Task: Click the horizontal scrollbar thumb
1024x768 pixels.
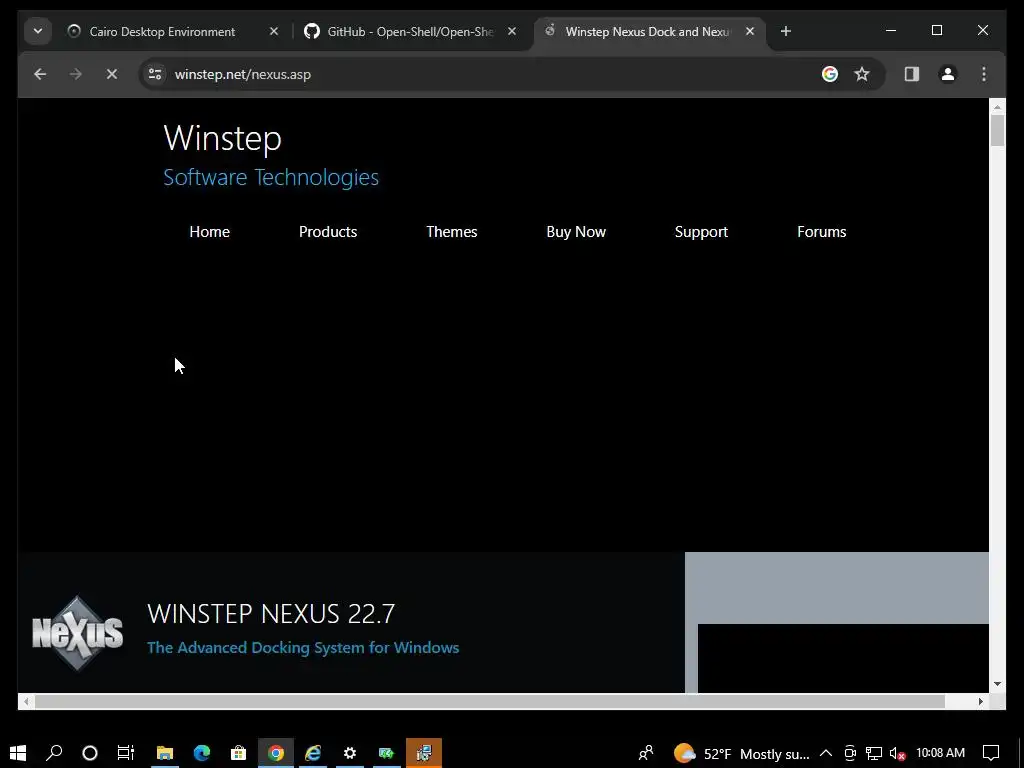Action: tap(490, 701)
